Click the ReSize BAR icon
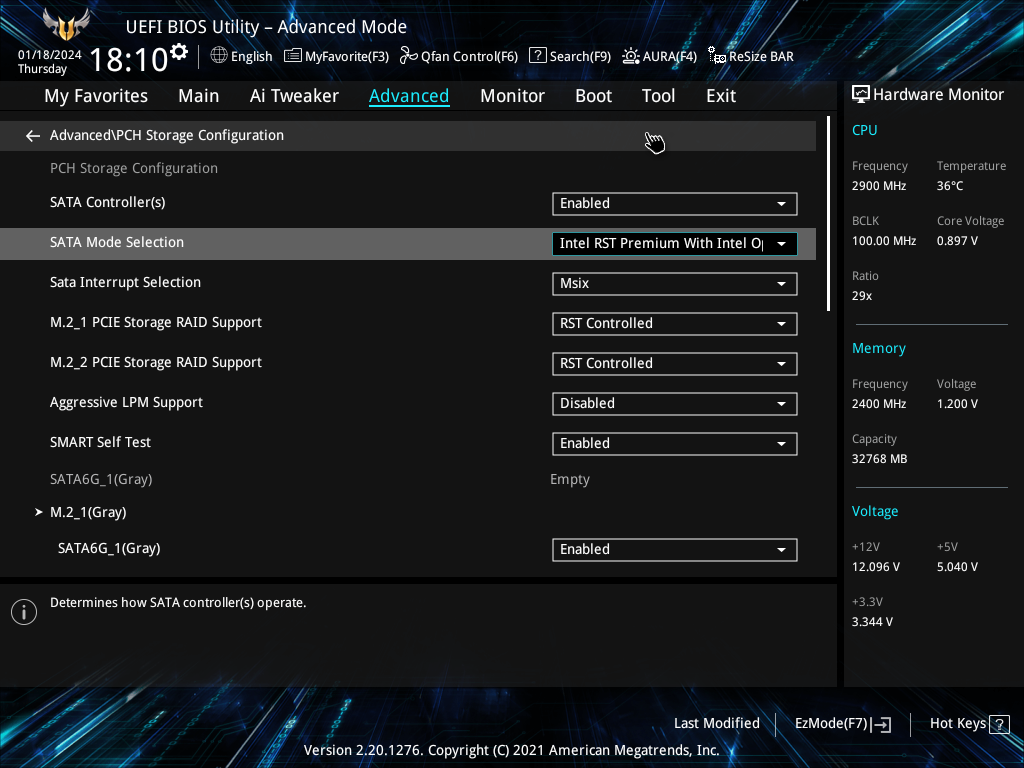 (x=717, y=56)
